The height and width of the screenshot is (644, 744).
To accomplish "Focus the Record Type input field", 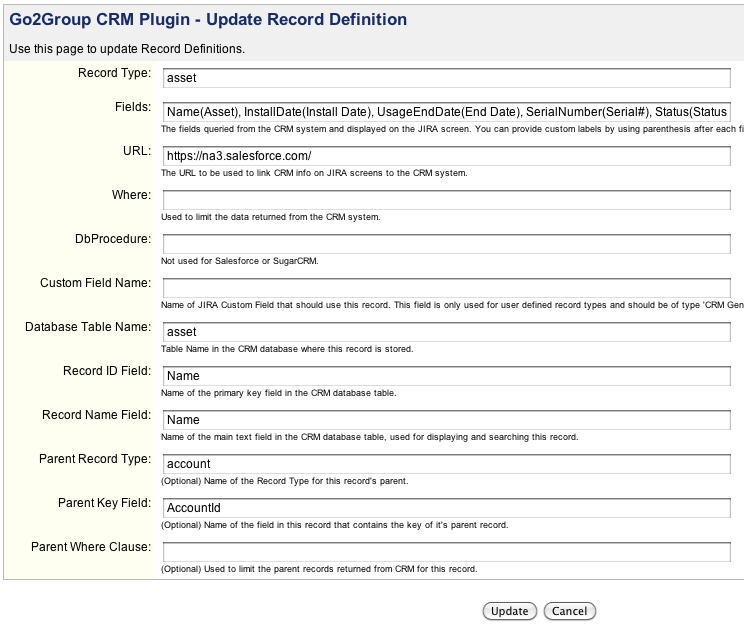I will tap(446, 77).
